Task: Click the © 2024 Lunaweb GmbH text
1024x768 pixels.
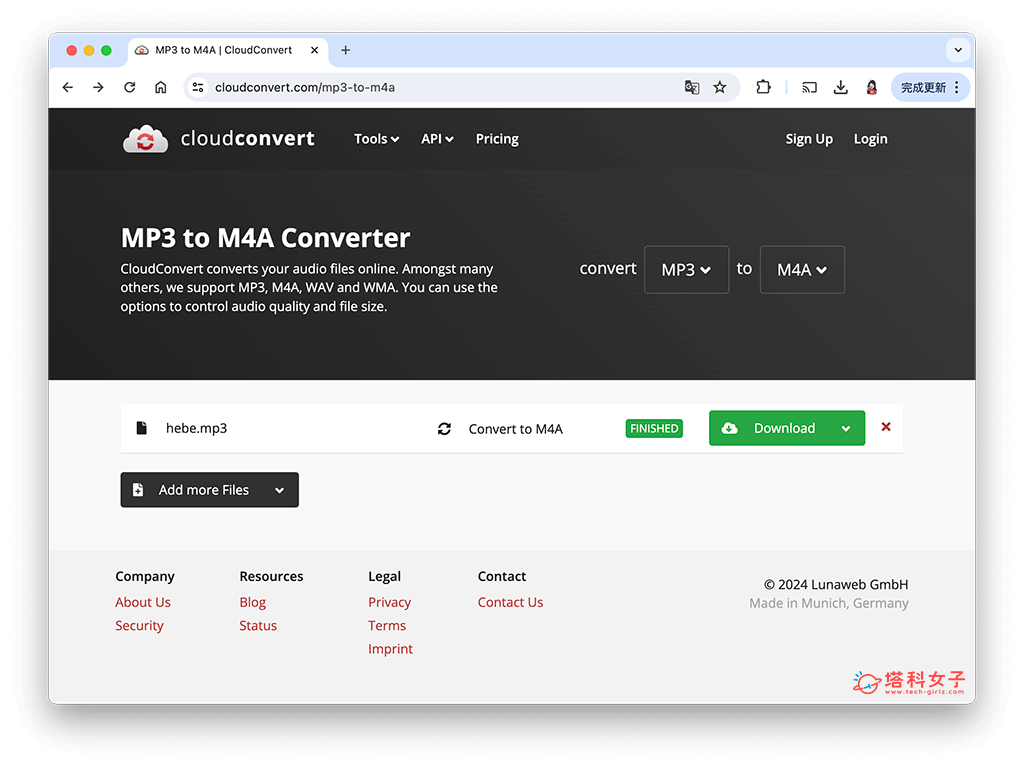Action: [x=836, y=584]
